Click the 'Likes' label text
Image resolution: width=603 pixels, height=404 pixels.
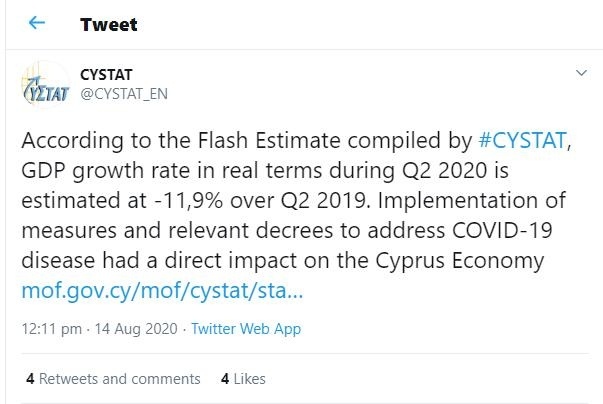(x=250, y=379)
